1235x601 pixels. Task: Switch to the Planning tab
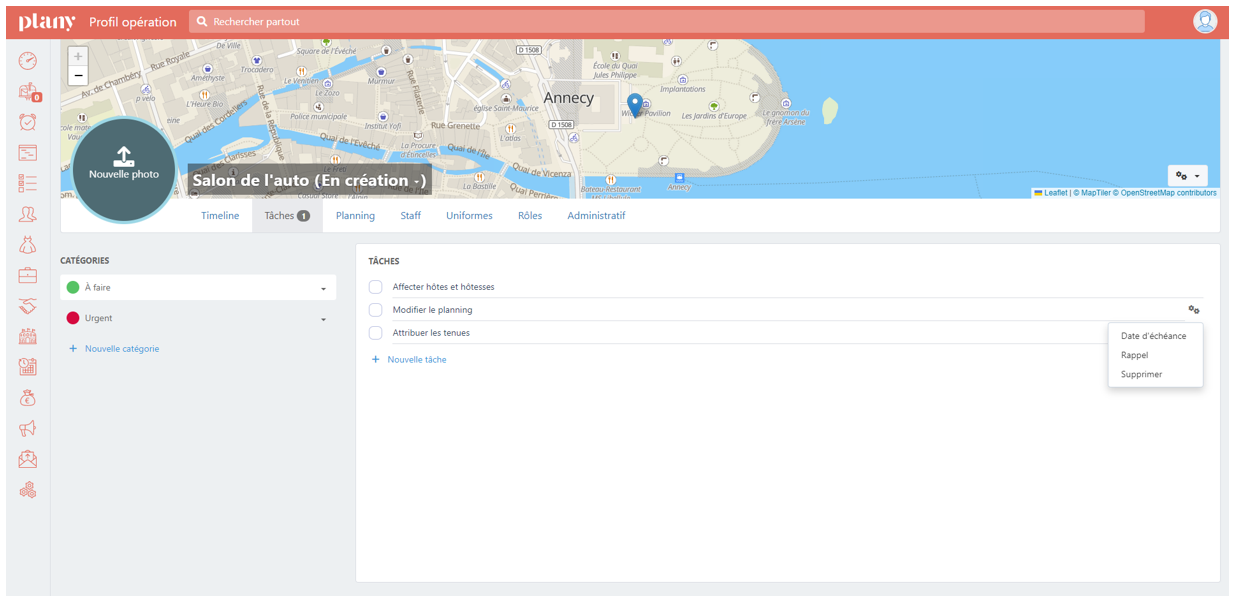tap(355, 216)
